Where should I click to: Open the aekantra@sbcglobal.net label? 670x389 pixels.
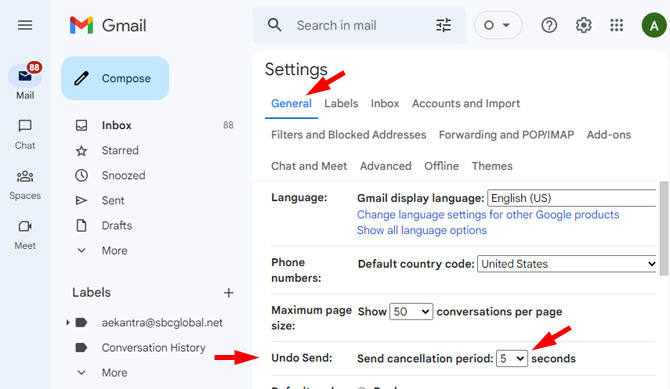tap(162, 322)
